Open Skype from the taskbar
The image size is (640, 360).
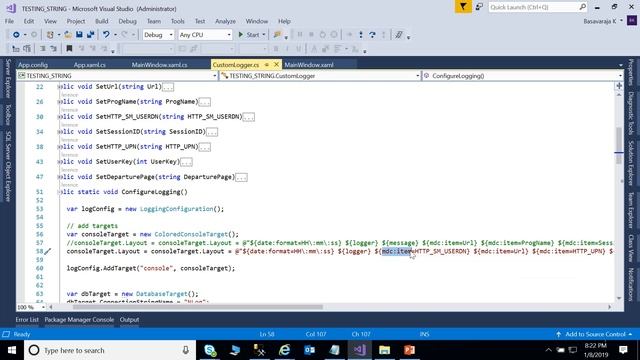(x=210, y=350)
